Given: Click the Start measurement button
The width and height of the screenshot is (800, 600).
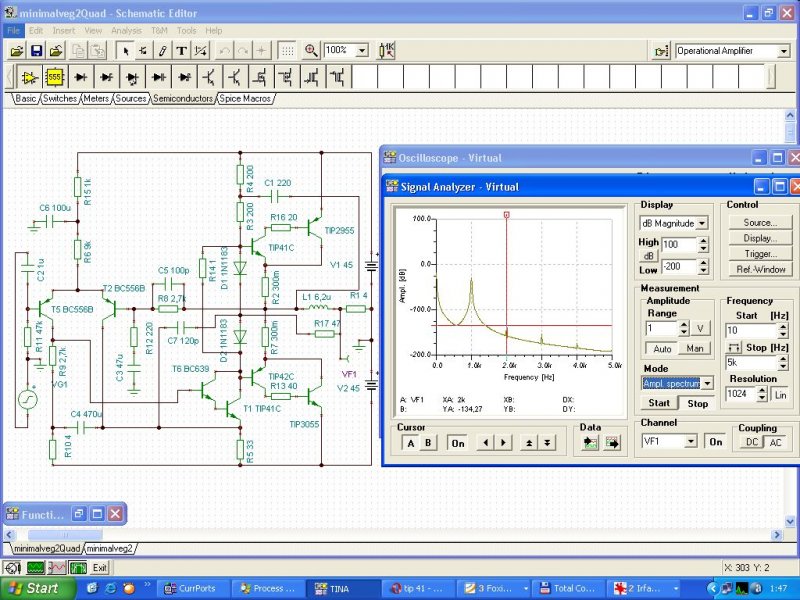Looking at the screenshot, I should pos(659,403).
